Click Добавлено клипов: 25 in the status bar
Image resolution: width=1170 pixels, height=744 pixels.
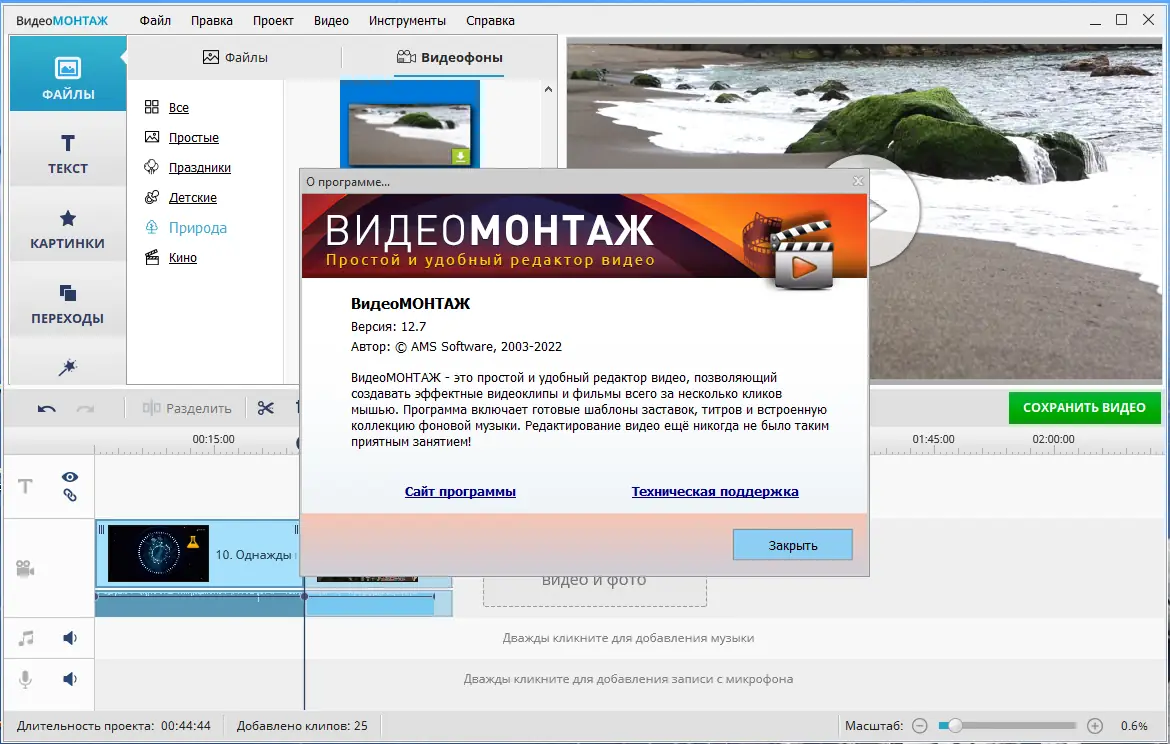(302, 725)
